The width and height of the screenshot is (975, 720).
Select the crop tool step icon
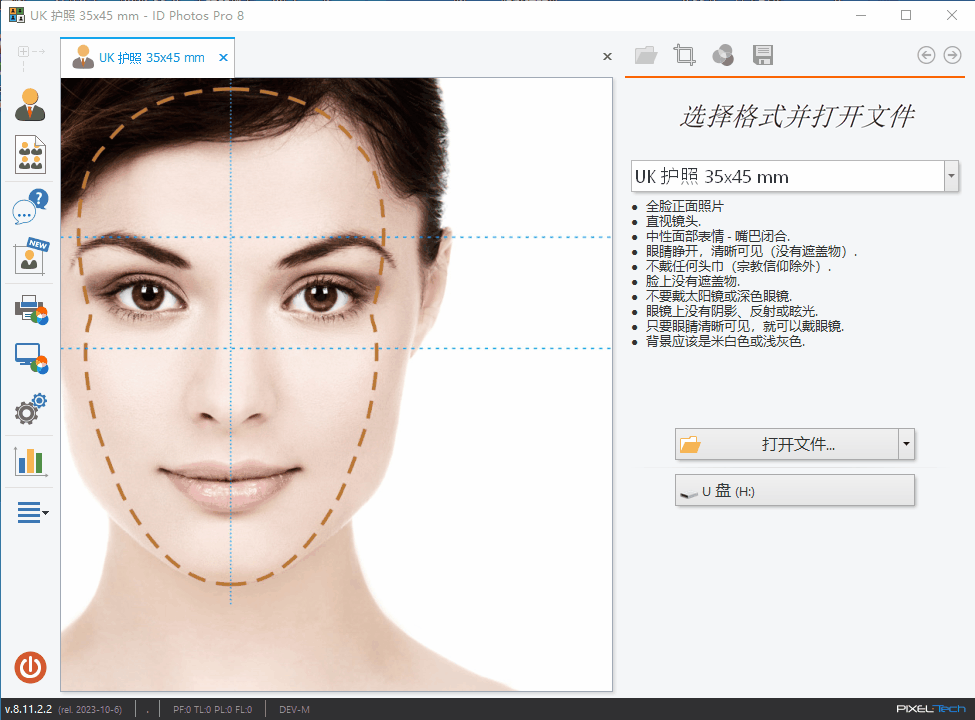point(684,55)
